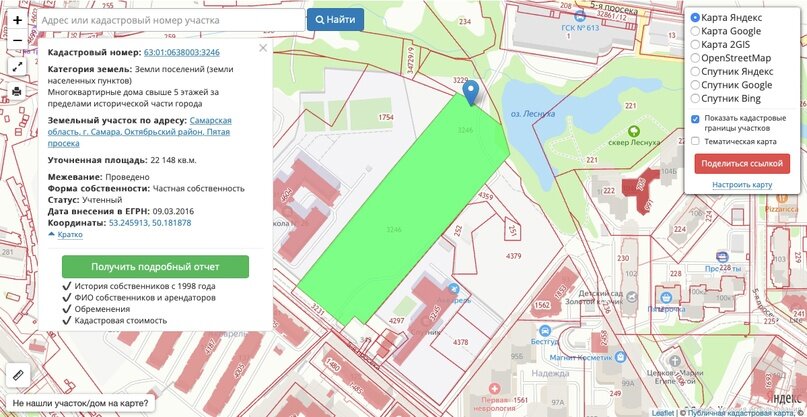807x417 pixels.
Task: Click the сквер Леснуха park icon
Action: pos(634,132)
